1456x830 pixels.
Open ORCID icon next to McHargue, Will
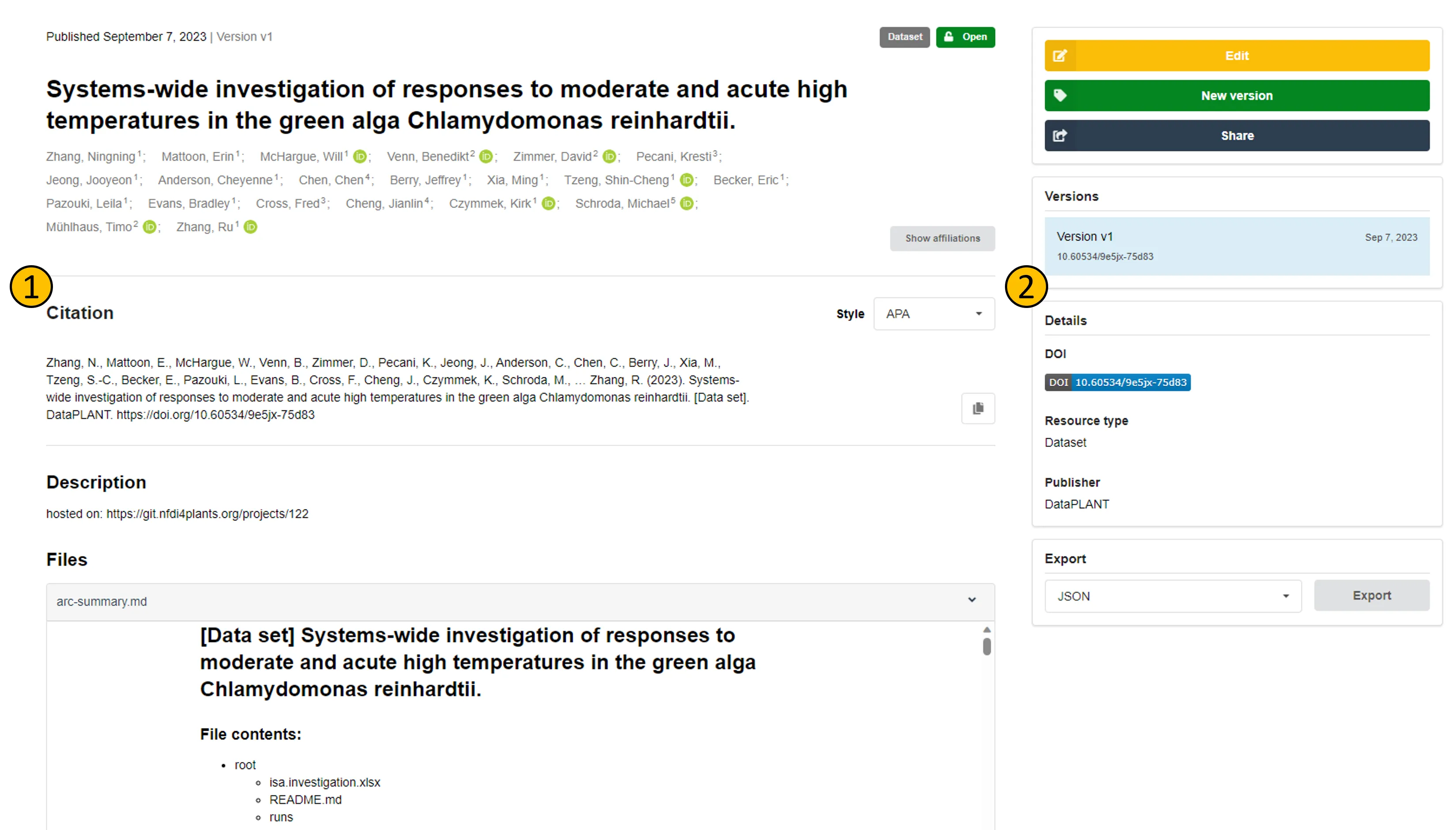[x=360, y=157]
